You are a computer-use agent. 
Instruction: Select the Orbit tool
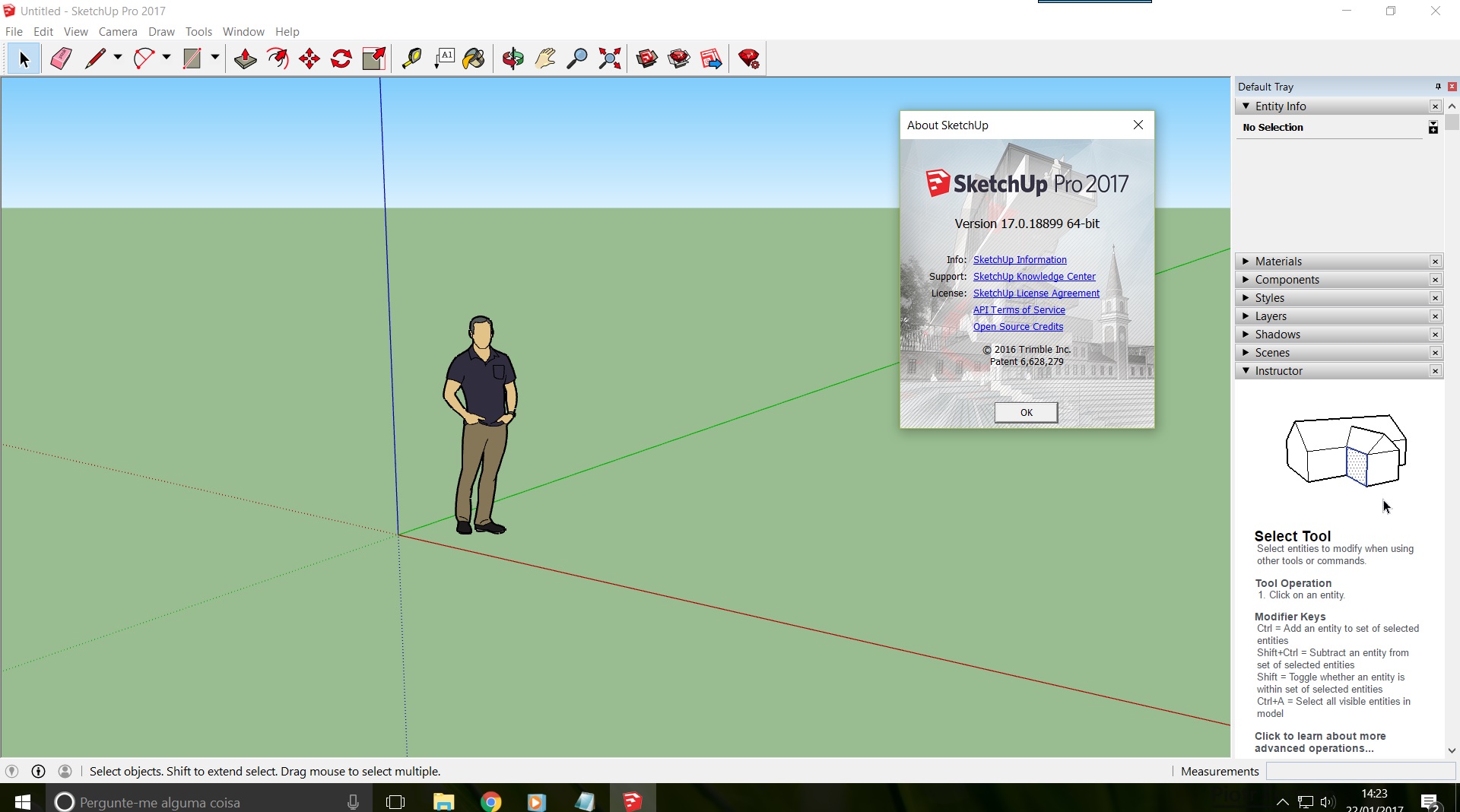point(513,59)
